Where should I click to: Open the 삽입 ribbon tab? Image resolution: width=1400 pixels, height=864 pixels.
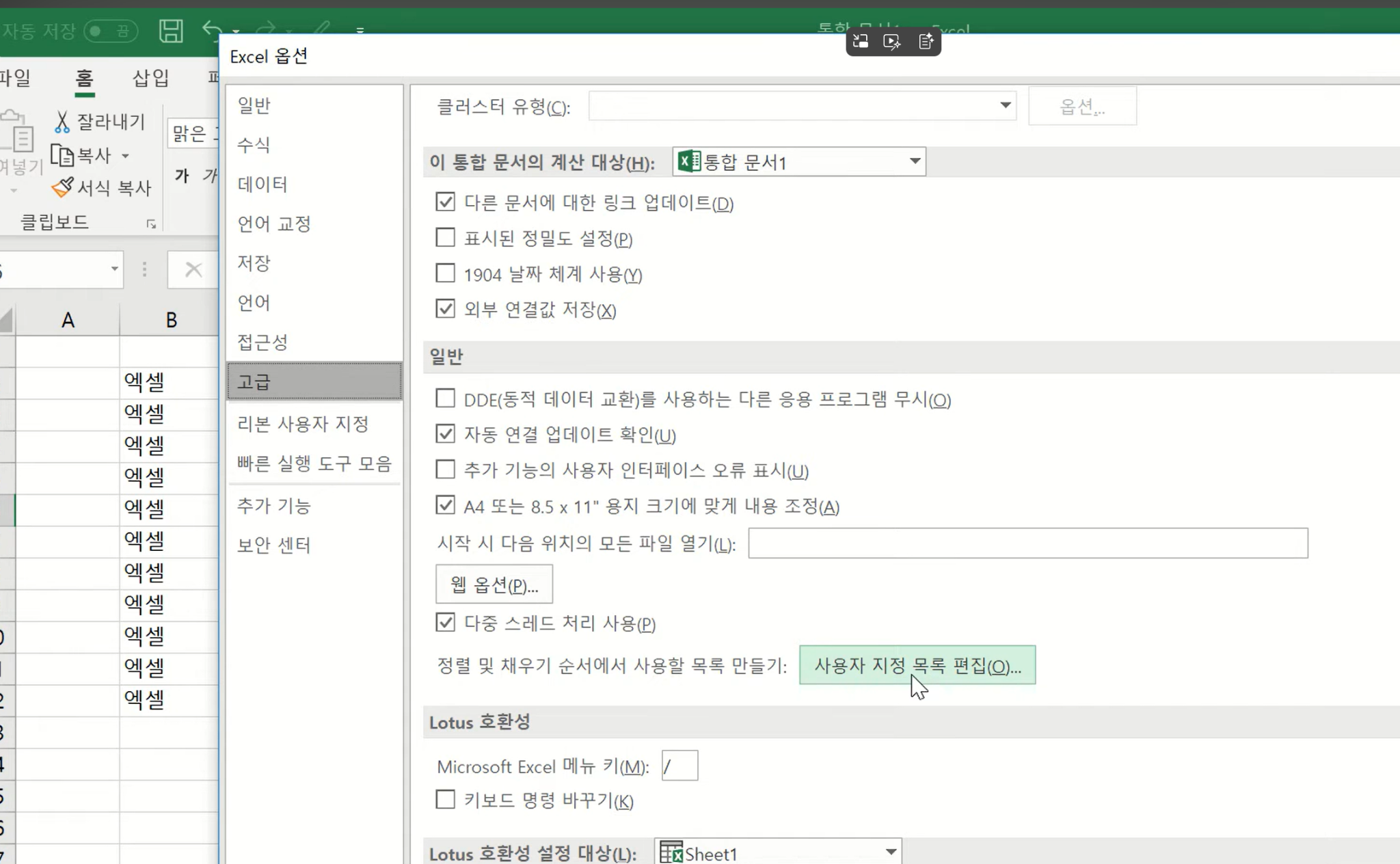tap(150, 78)
